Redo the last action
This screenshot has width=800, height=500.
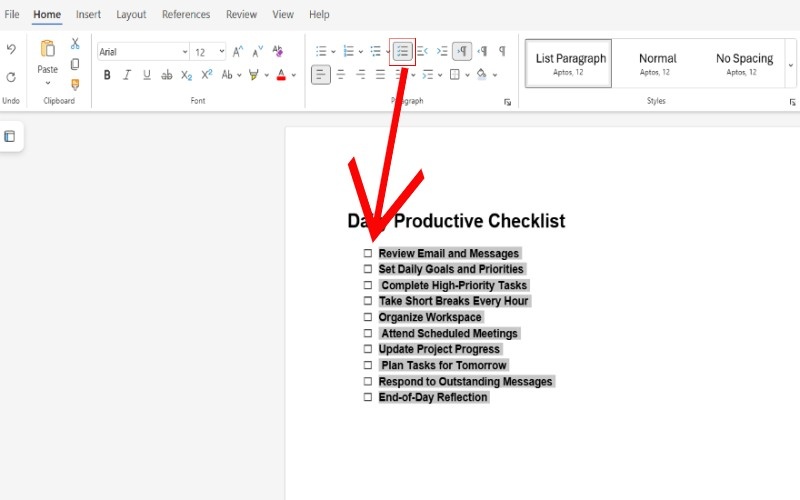11,77
